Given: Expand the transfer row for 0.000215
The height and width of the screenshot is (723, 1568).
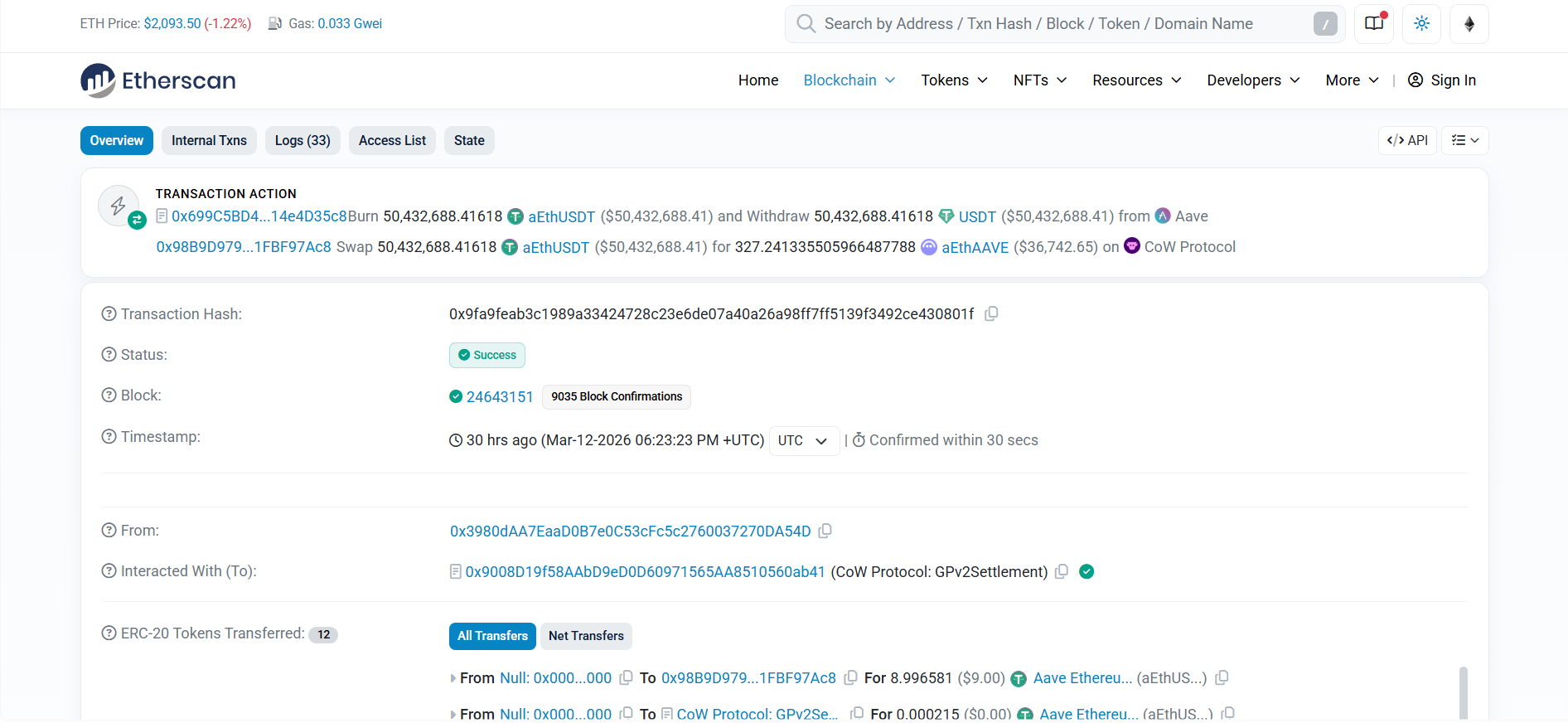Looking at the screenshot, I should pos(453,714).
